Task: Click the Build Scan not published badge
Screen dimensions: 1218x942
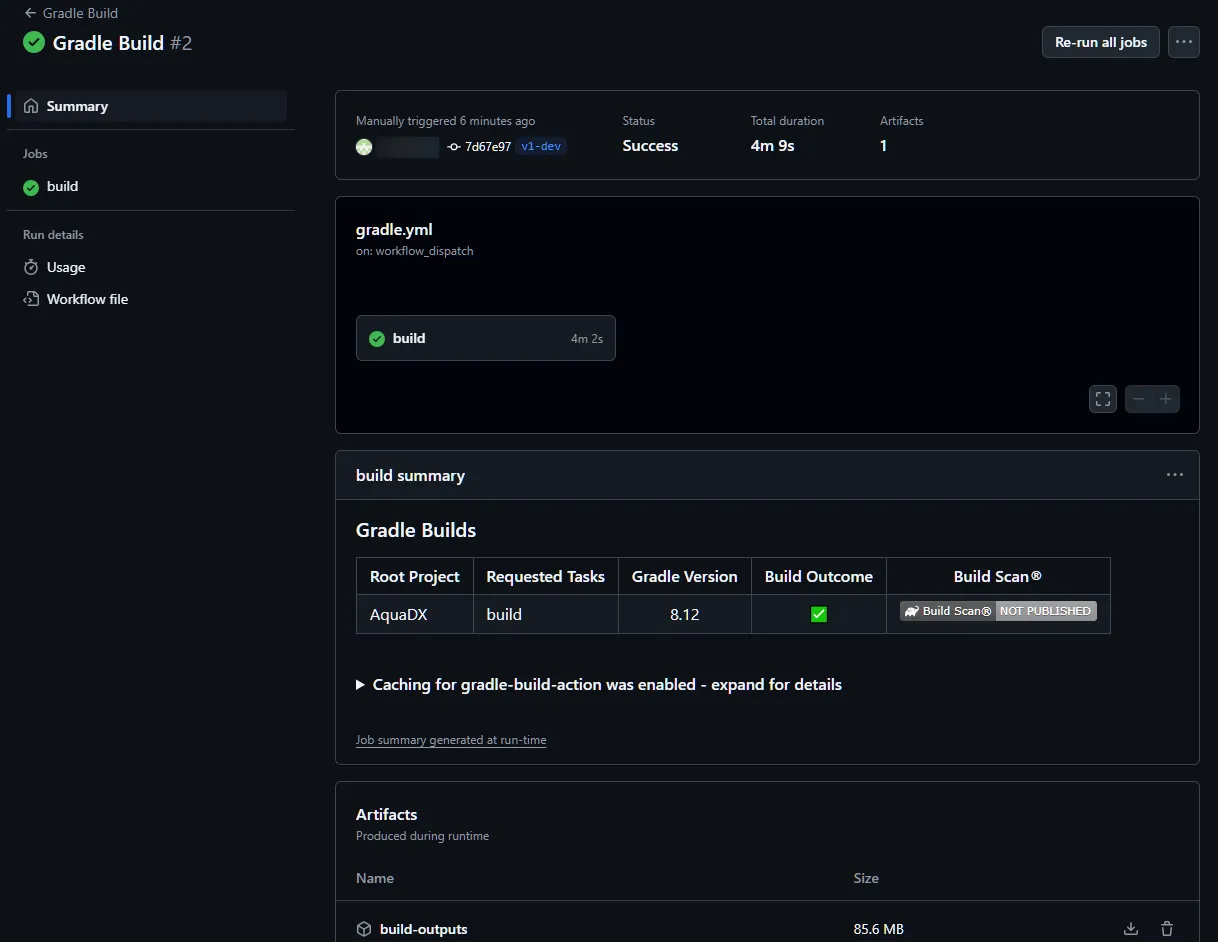Action: pos(998,611)
